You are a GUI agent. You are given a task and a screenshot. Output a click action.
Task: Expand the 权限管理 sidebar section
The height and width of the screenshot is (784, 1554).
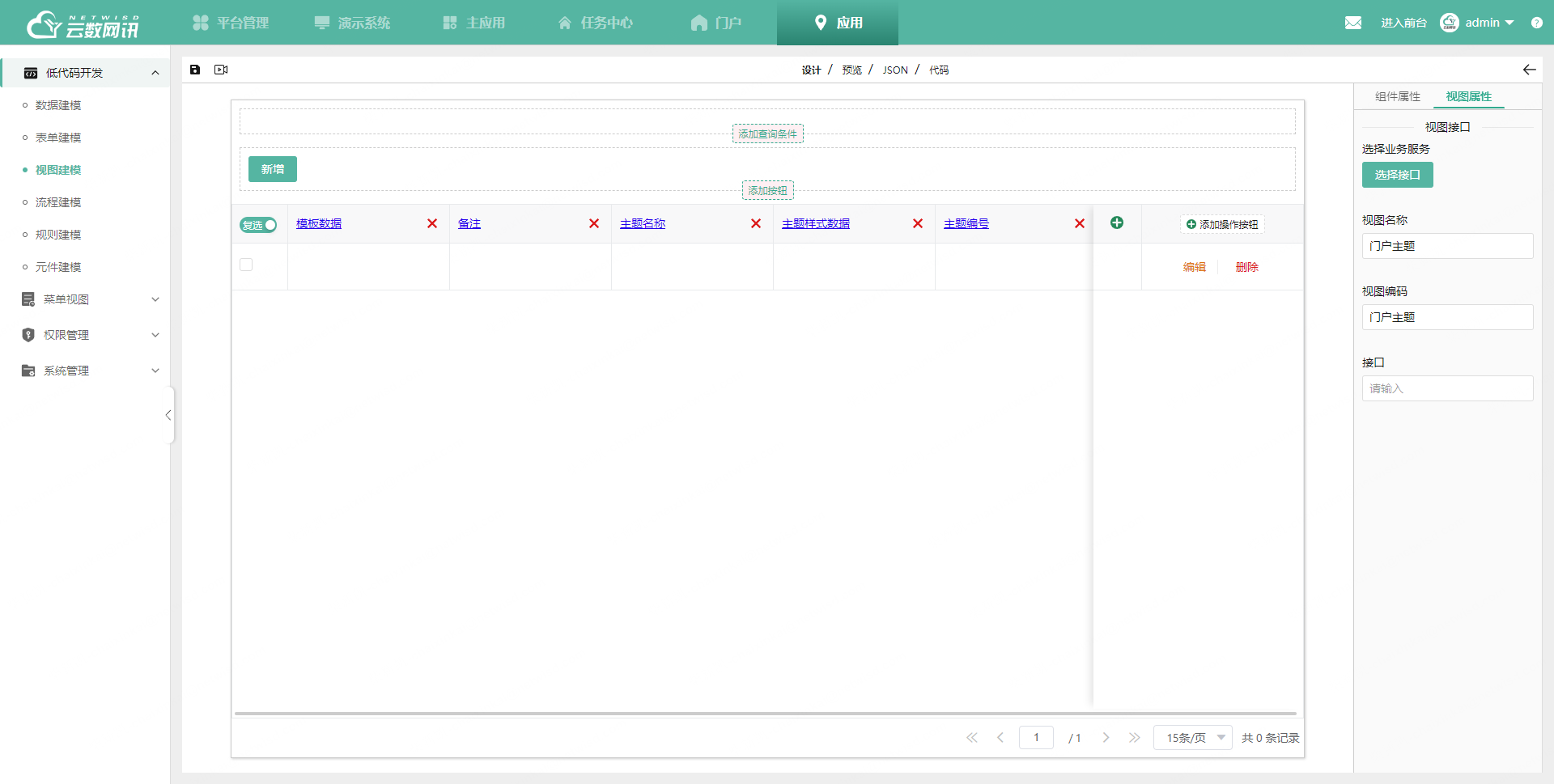pyautogui.click(x=89, y=335)
